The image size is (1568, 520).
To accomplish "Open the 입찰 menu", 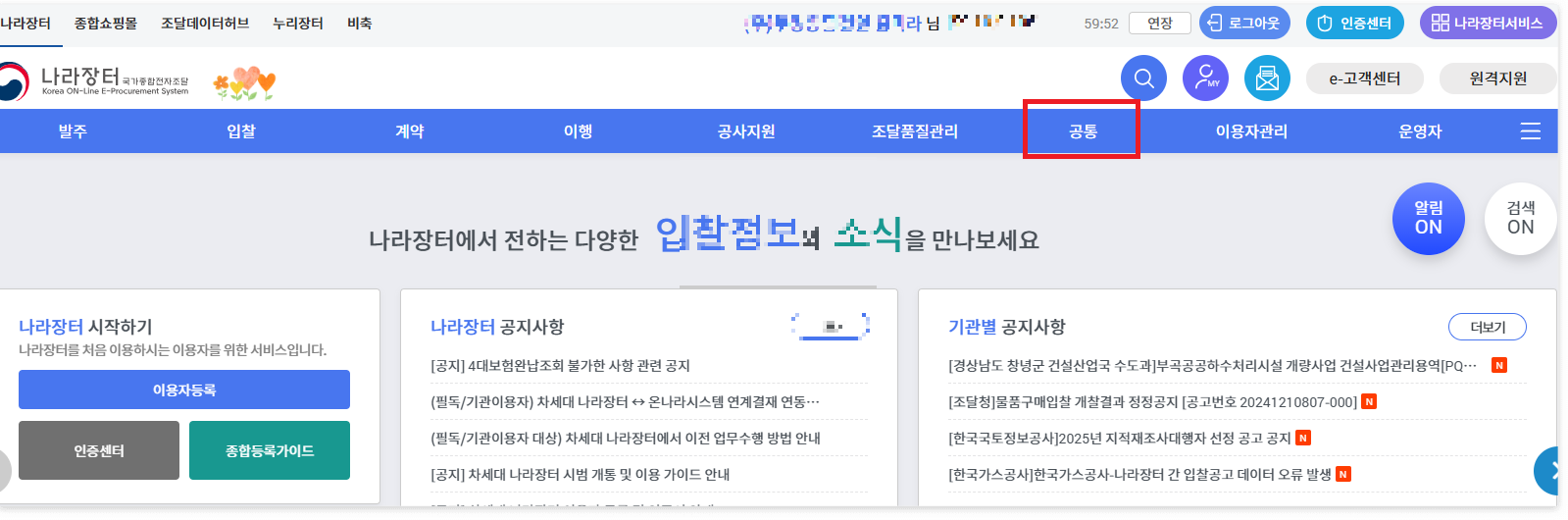I will tap(241, 131).
